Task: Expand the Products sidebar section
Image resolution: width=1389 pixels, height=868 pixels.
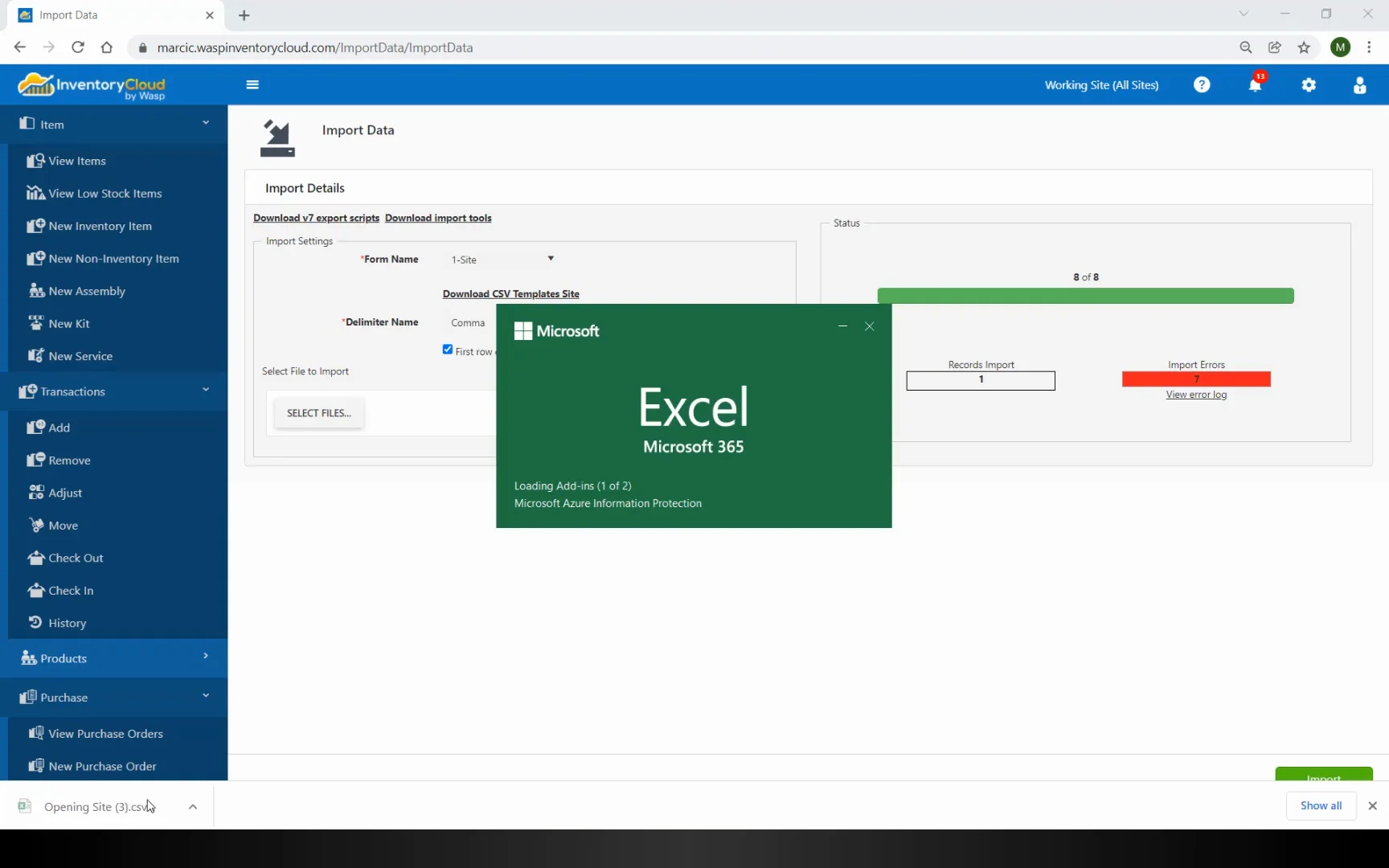Action: [x=206, y=657]
